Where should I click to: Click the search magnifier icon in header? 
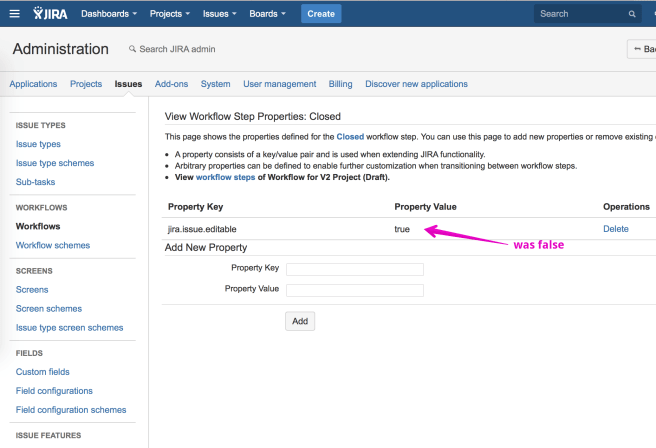632,14
